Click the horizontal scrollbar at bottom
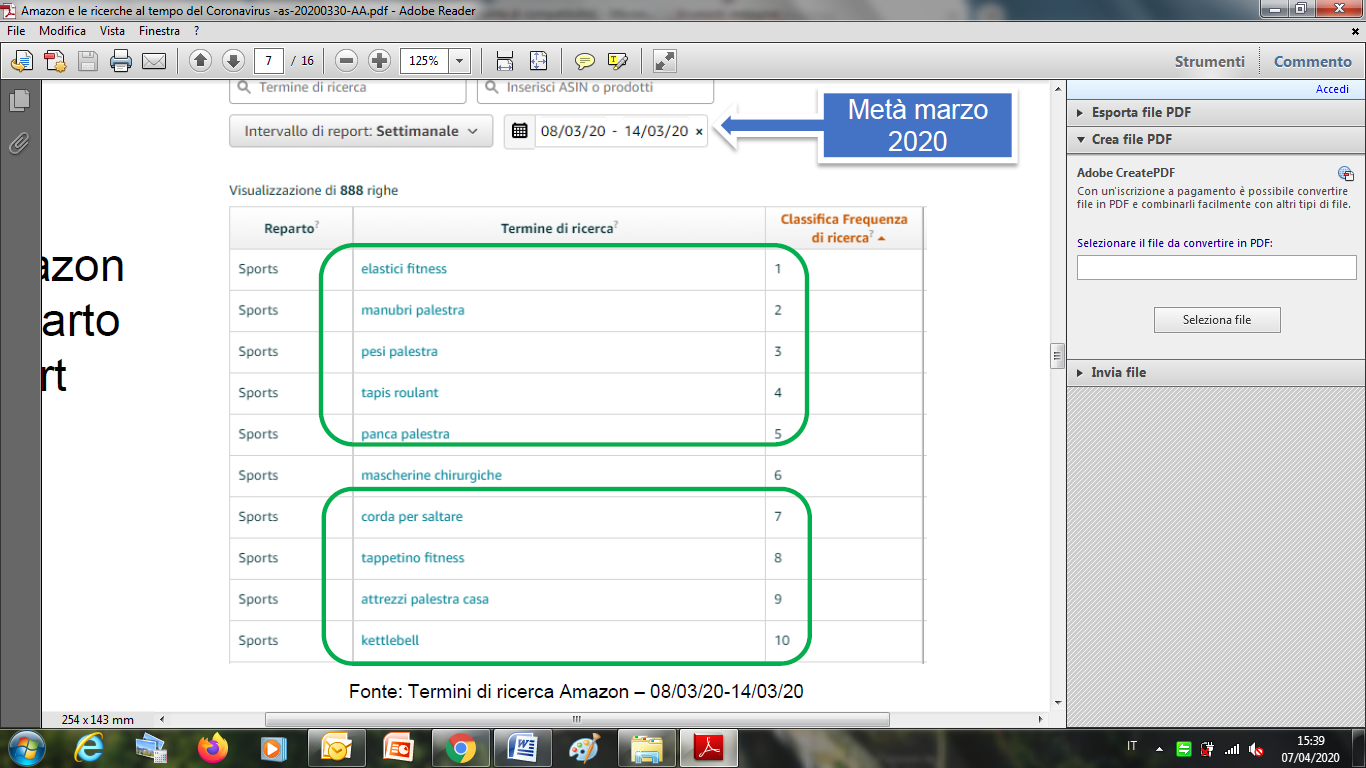 point(577,720)
